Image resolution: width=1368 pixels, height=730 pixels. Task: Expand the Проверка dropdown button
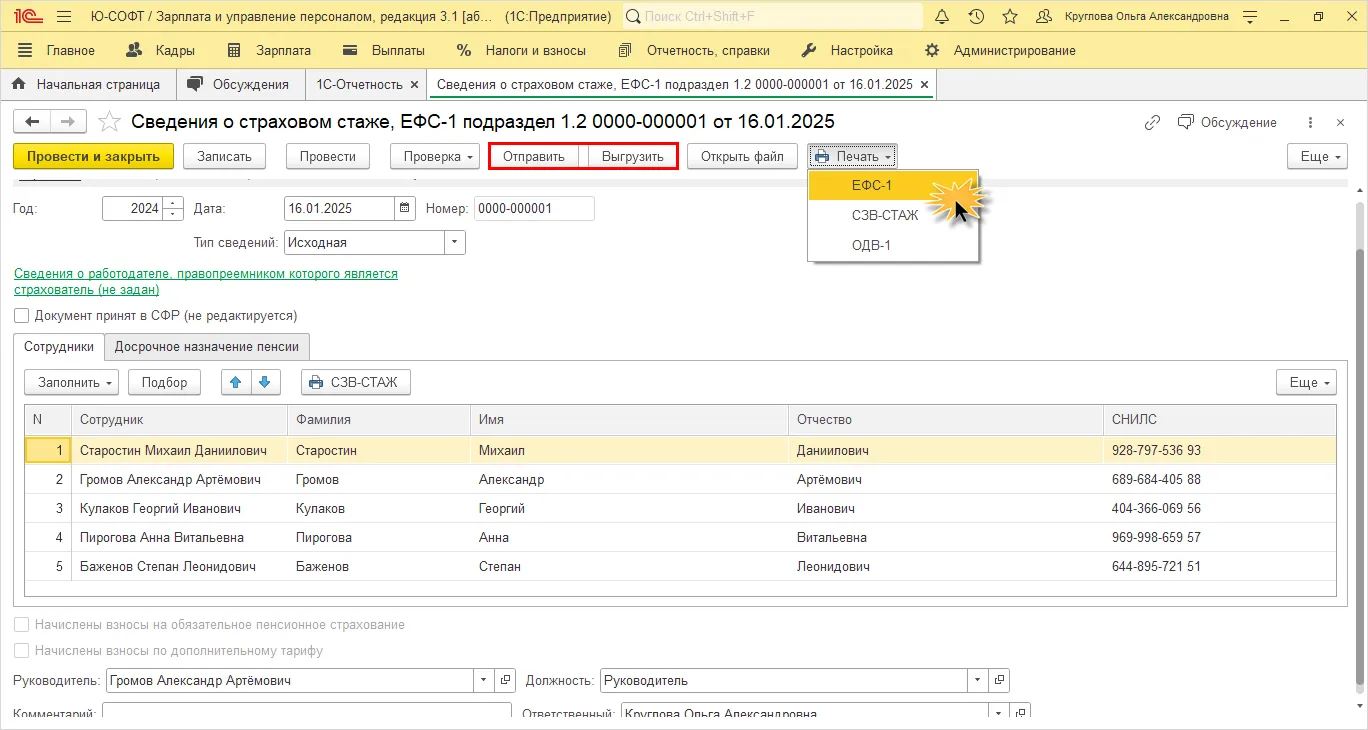tap(434, 156)
